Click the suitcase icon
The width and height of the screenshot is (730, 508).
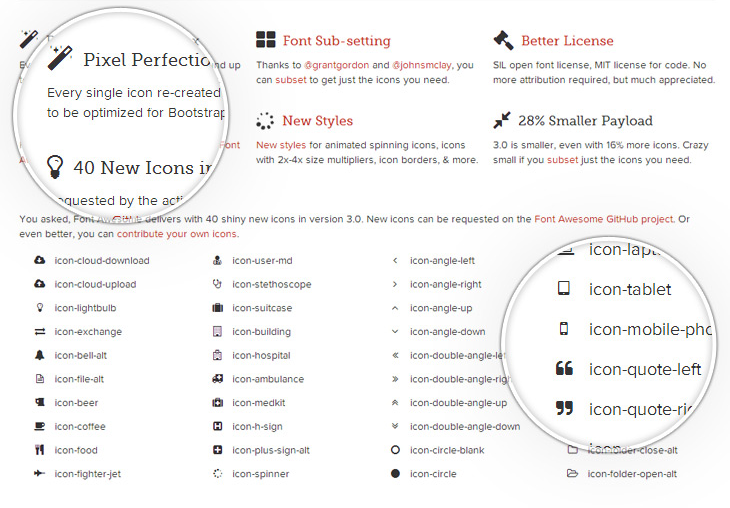(217, 308)
